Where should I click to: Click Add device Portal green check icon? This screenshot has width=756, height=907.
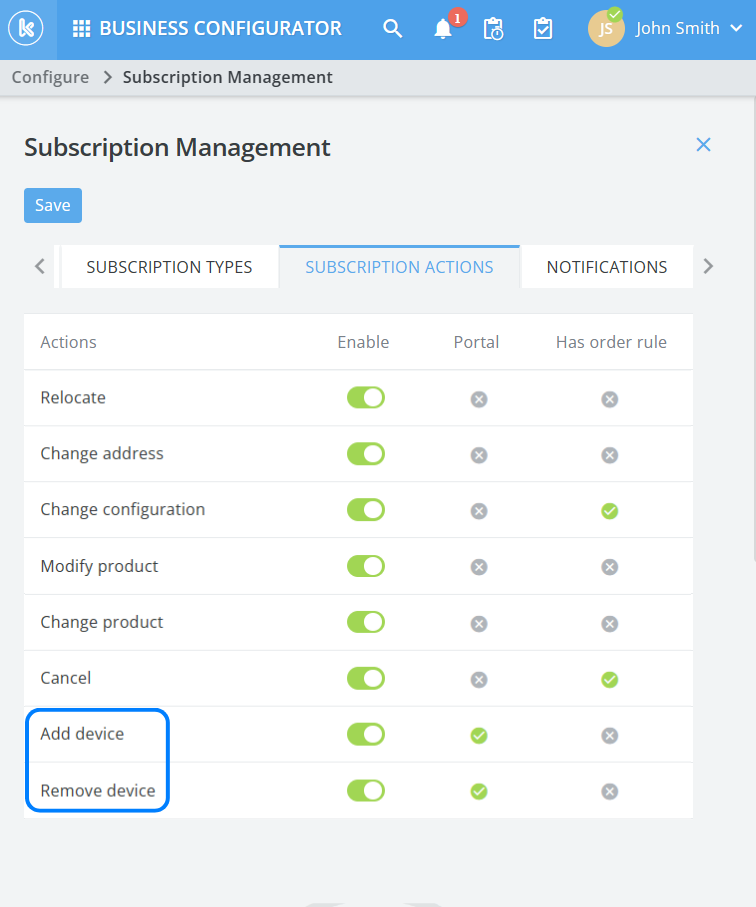pyautogui.click(x=479, y=736)
